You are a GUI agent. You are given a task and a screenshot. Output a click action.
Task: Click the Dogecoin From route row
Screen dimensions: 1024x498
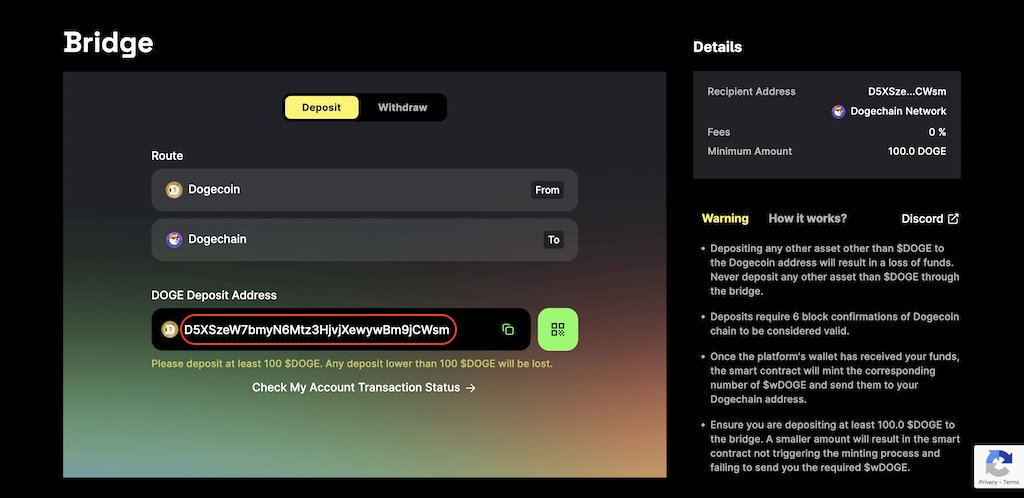pos(364,190)
